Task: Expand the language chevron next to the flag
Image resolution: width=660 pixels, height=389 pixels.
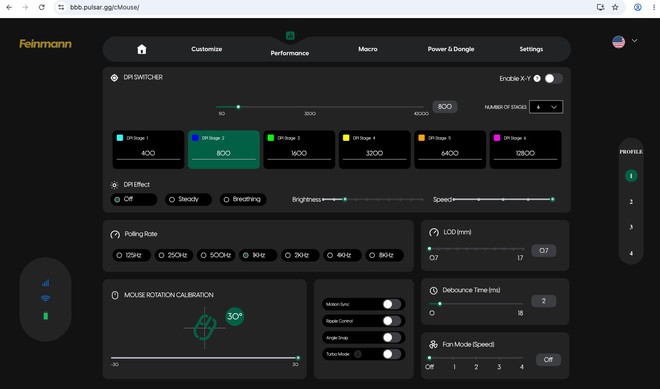Action: [634, 41]
